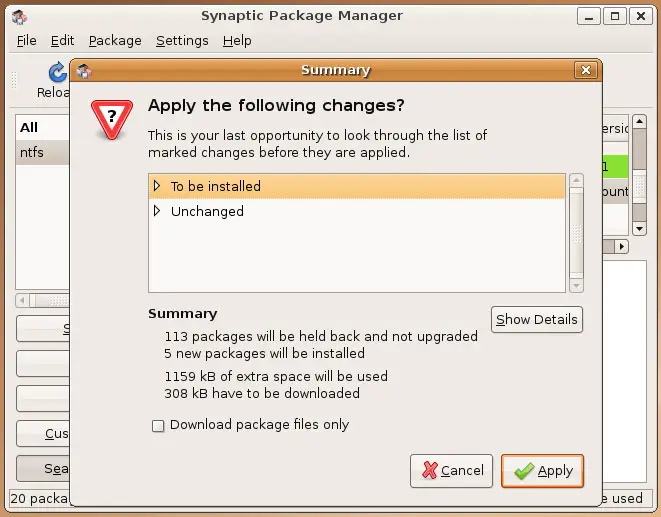
Task: Click the package list scroll-down arrow
Action: [x=640, y=229]
